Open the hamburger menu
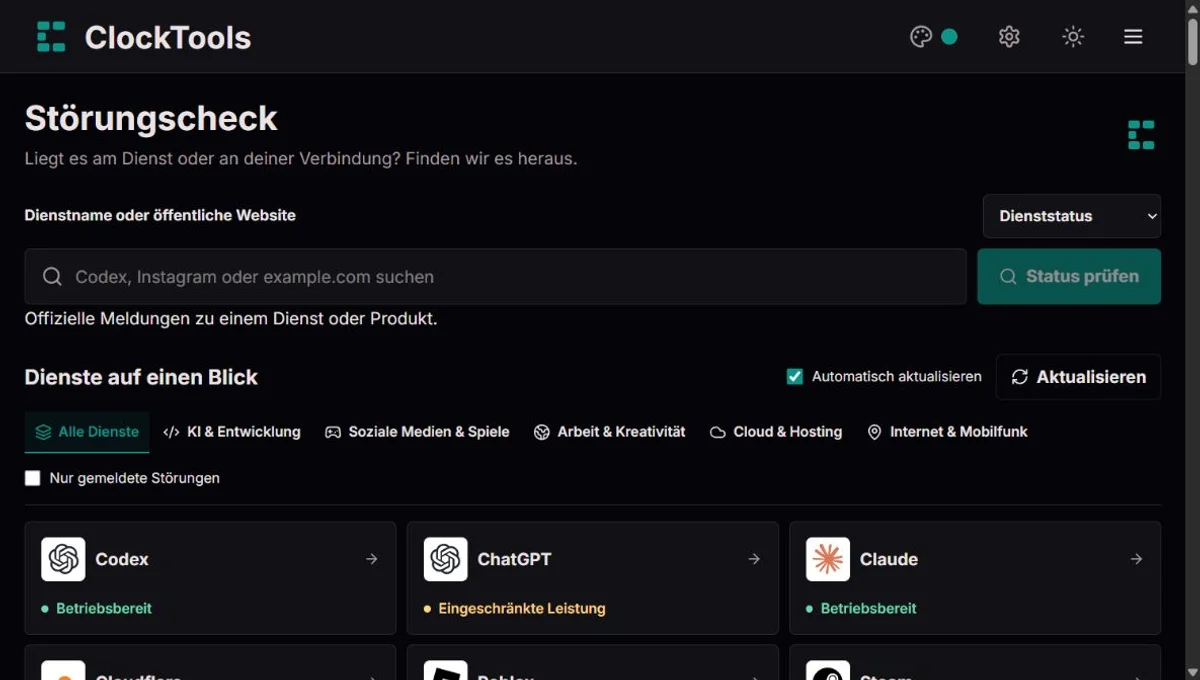This screenshot has width=1200, height=680. point(1133,37)
